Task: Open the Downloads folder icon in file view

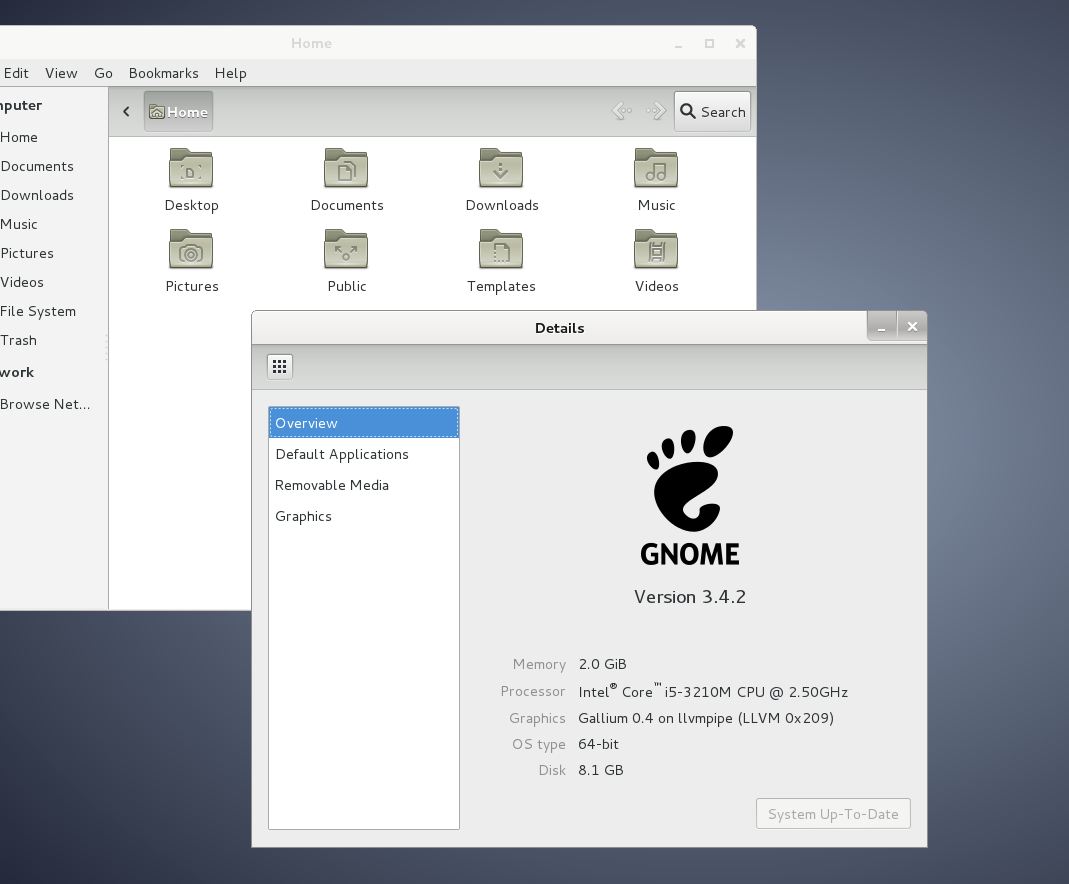Action: pyautogui.click(x=501, y=168)
